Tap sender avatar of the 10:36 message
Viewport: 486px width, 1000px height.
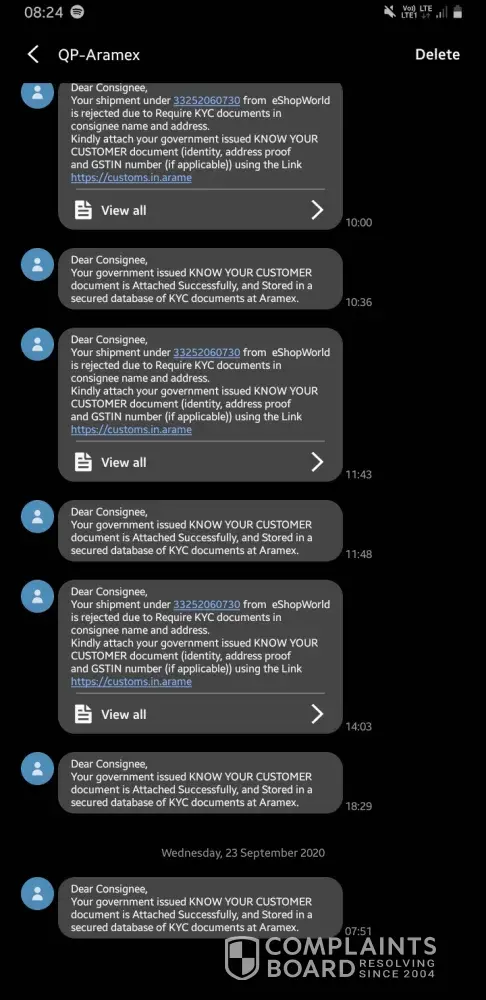[37, 264]
